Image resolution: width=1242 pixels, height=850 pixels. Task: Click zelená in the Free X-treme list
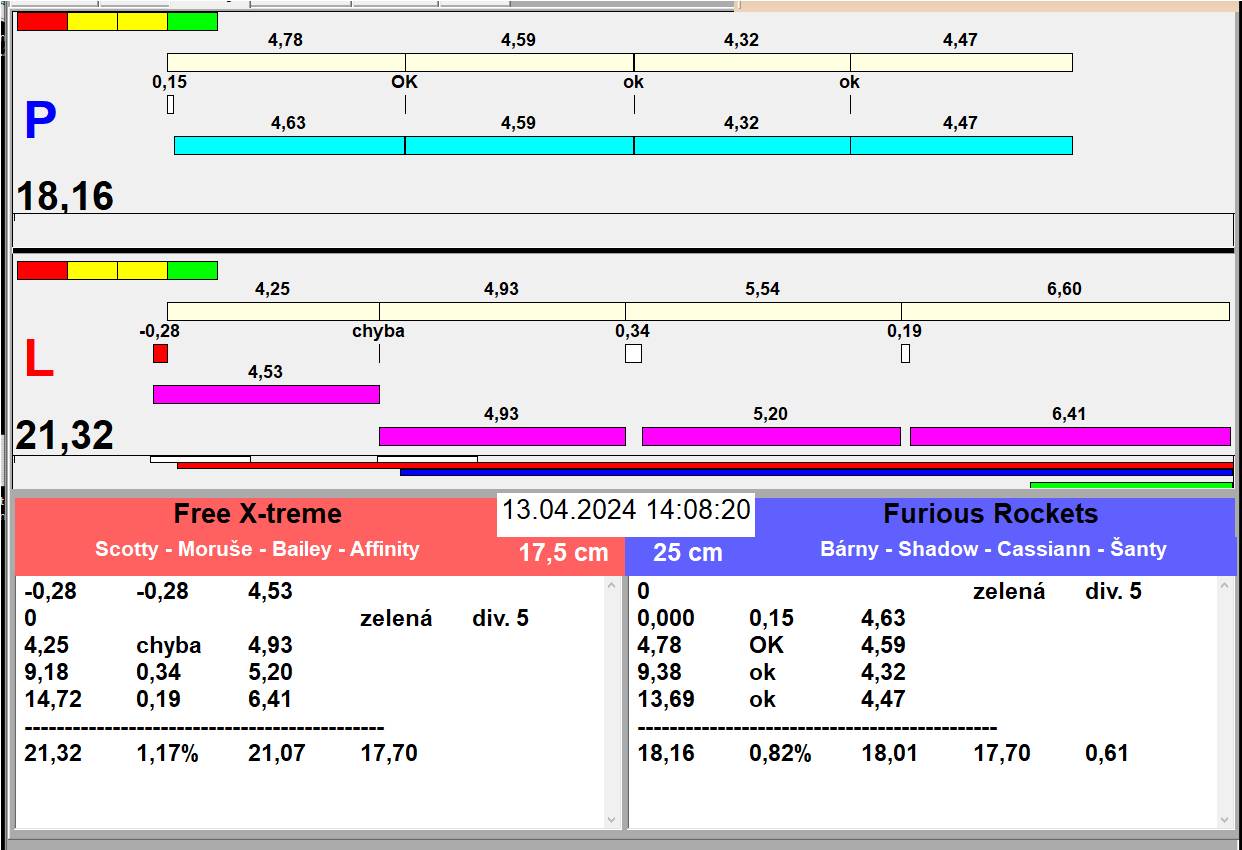click(396, 618)
